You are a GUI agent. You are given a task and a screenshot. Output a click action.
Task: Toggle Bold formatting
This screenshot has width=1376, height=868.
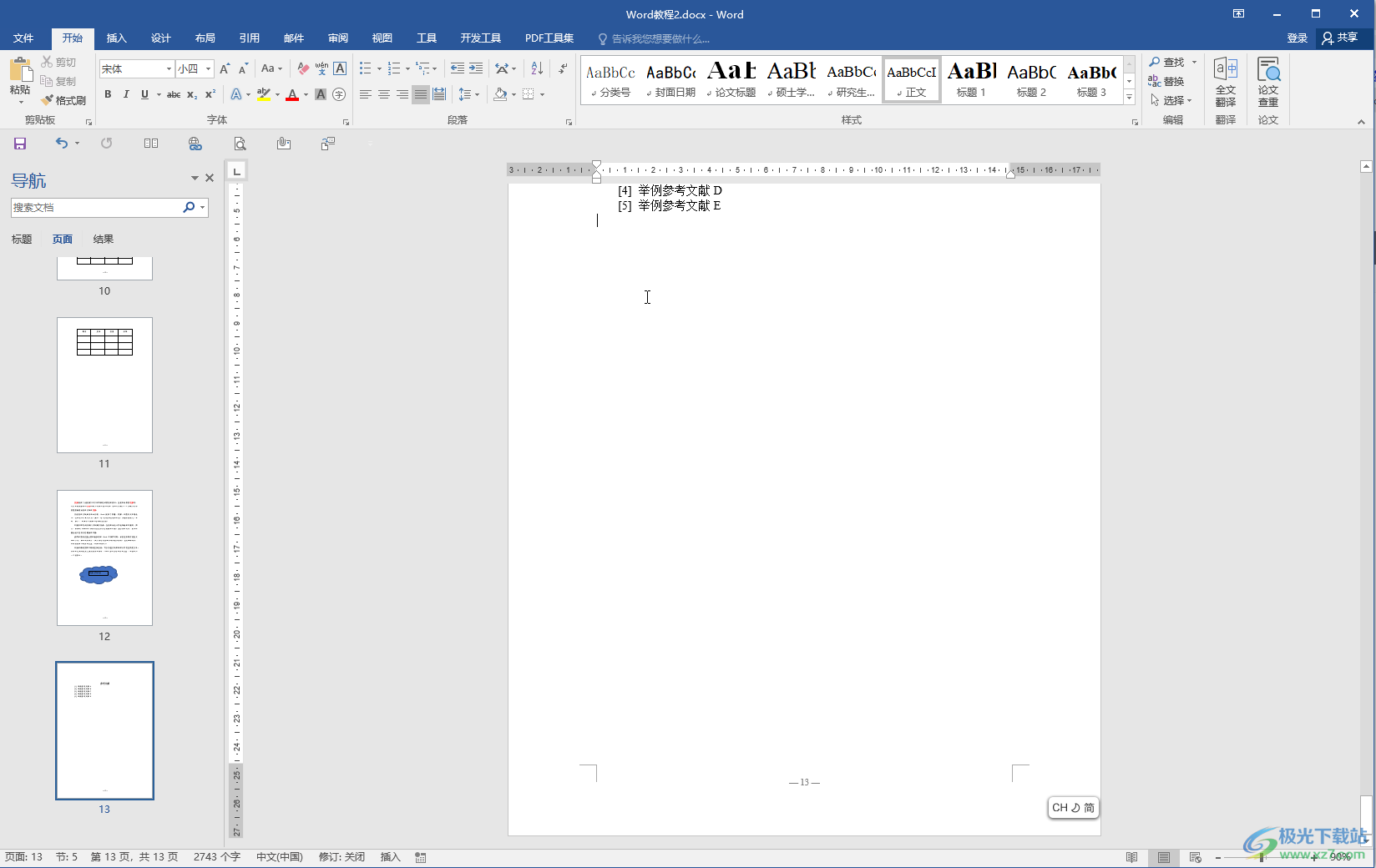click(x=108, y=94)
